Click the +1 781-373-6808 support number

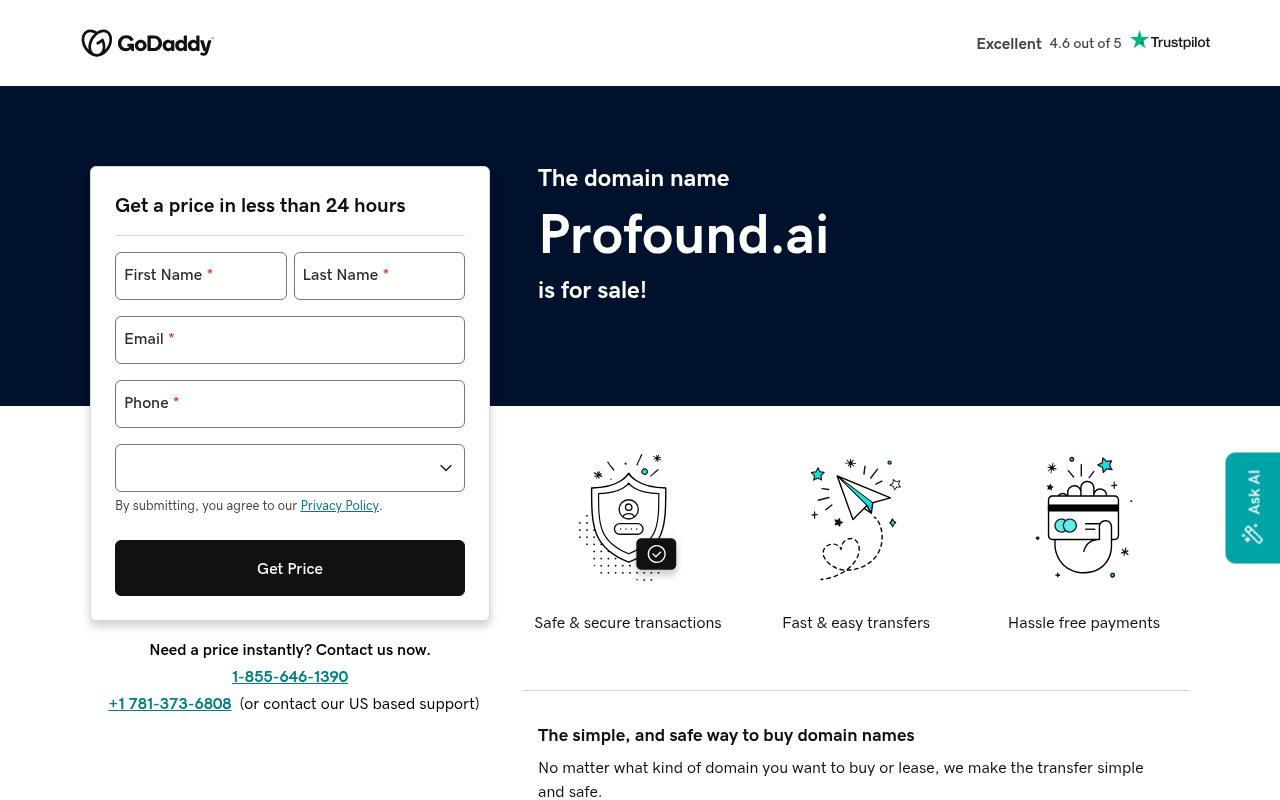[170, 703]
